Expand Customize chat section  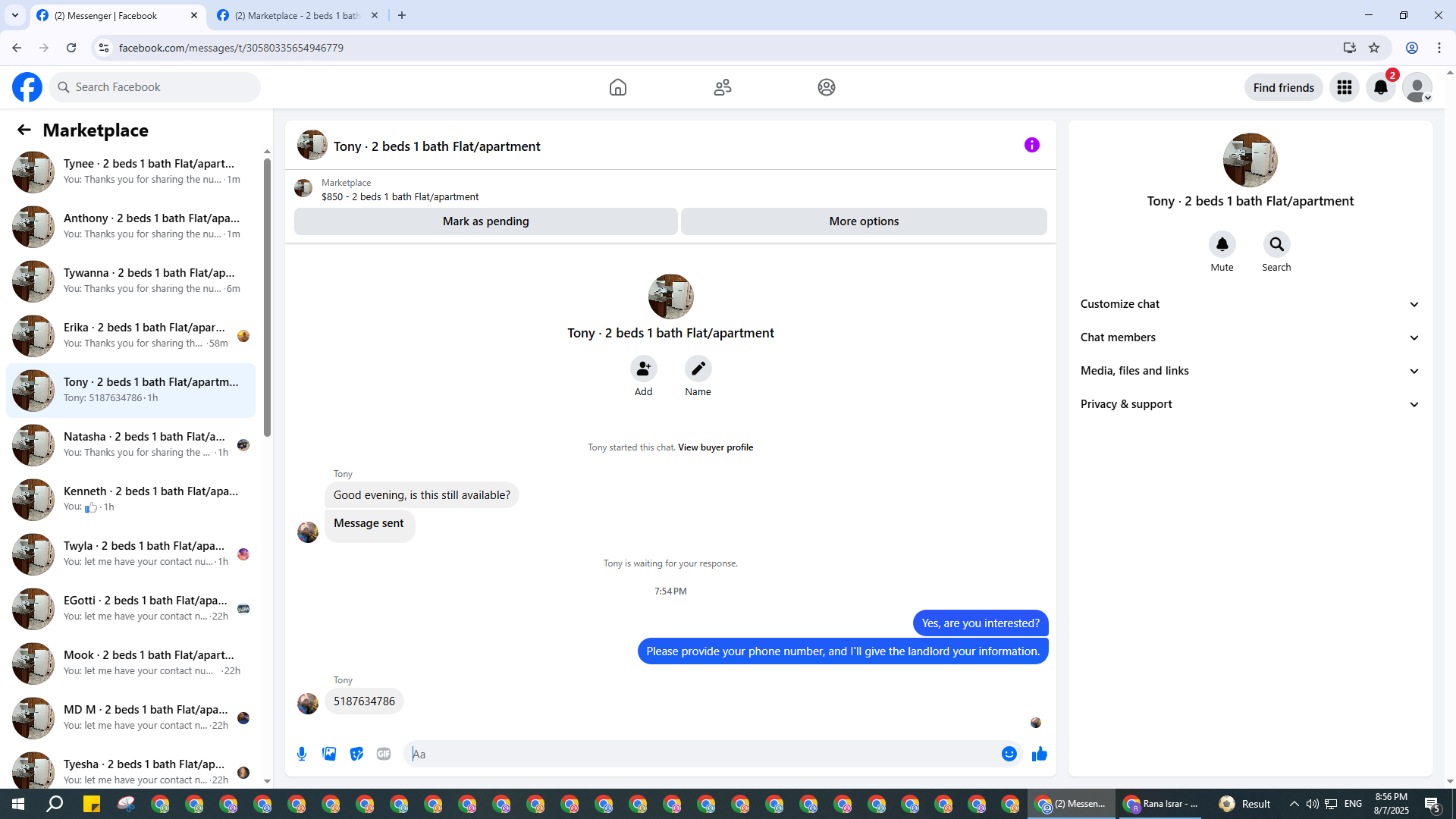[1250, 304]
